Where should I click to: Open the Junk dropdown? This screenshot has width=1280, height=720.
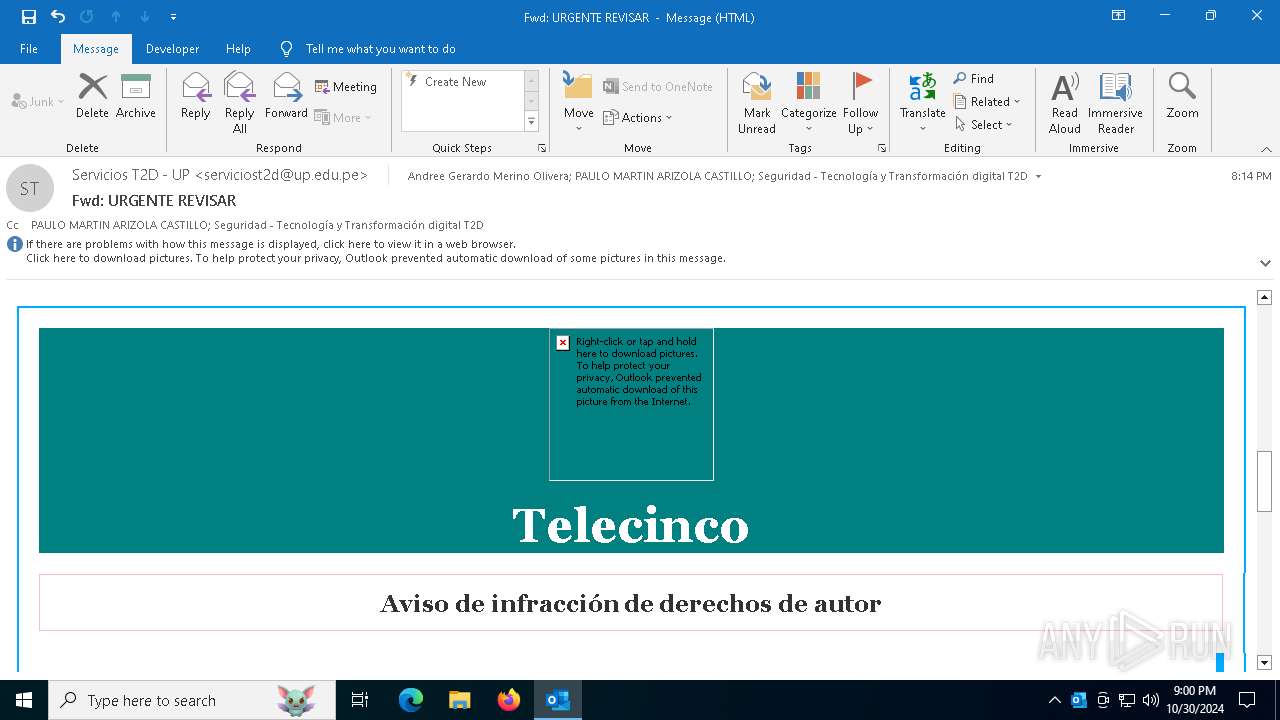click(38, 102)
